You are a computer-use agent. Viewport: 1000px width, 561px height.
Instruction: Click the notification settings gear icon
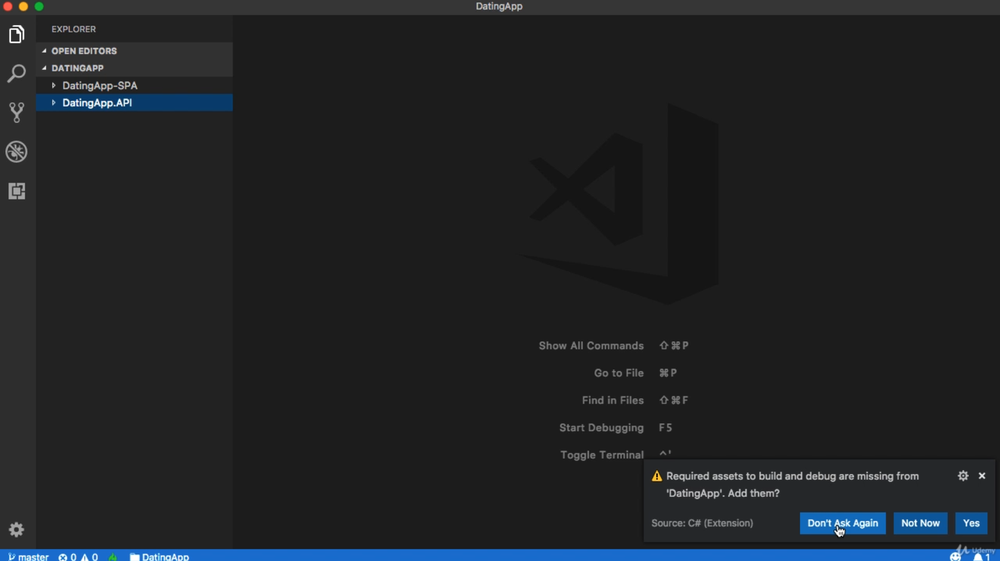point(963,476)
